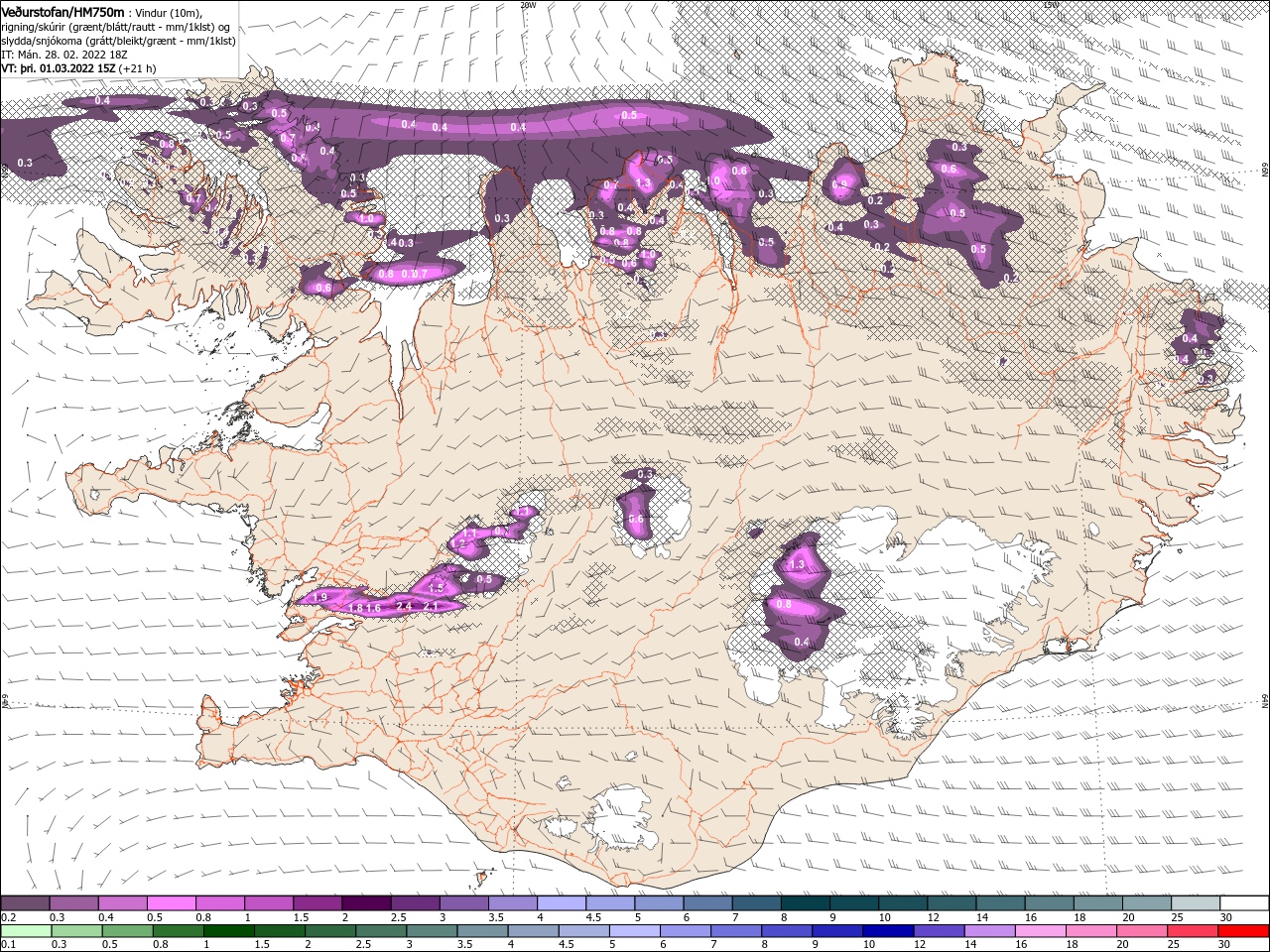Click the 2.1 precipitation value on the map
The height and width of the screenshot is (952, 1270).
tap(431, 606)
